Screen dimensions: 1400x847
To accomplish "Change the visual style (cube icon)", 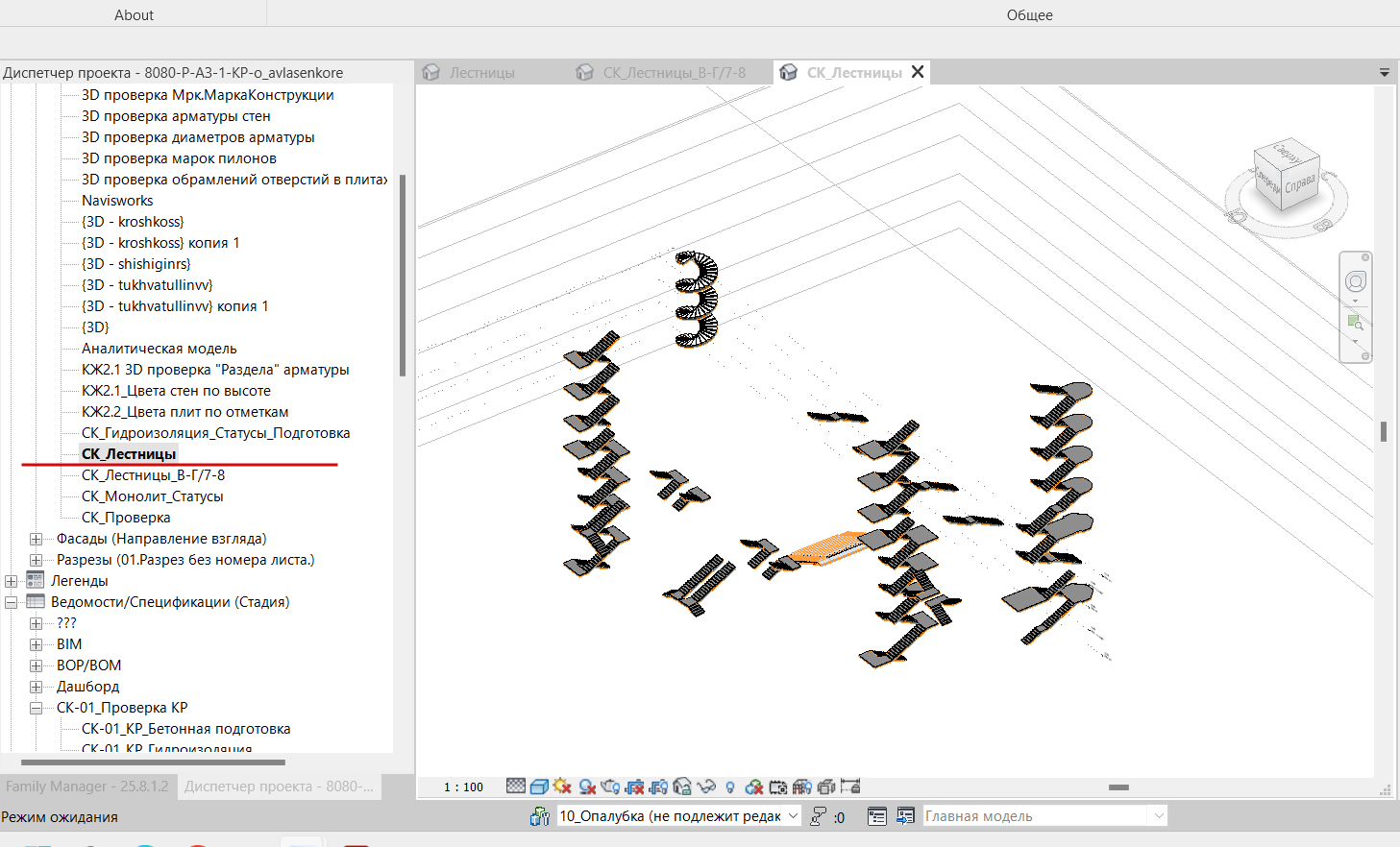I will [539, 786].
